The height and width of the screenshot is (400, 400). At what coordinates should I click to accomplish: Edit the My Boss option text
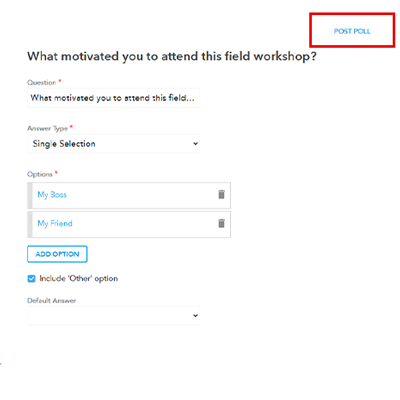[x=52, y=195]
